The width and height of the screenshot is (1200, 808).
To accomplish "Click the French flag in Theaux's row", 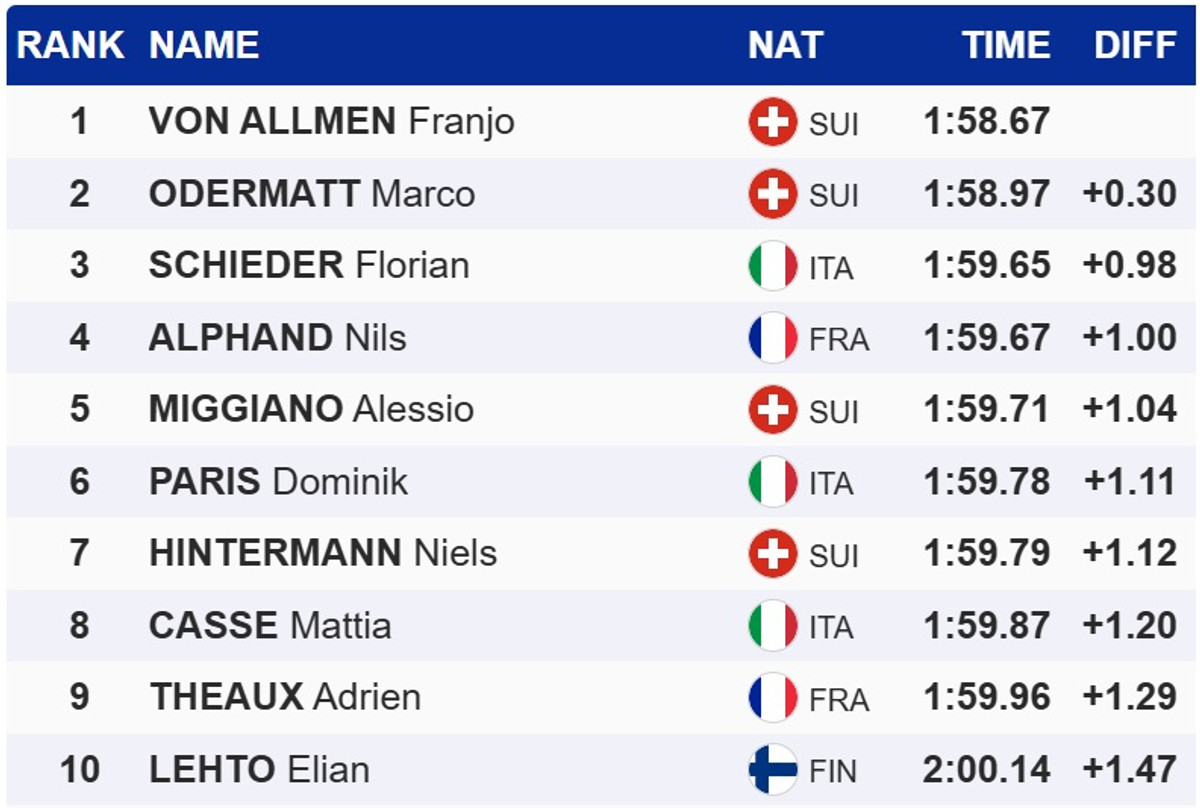I will click(x=772, y=698).
